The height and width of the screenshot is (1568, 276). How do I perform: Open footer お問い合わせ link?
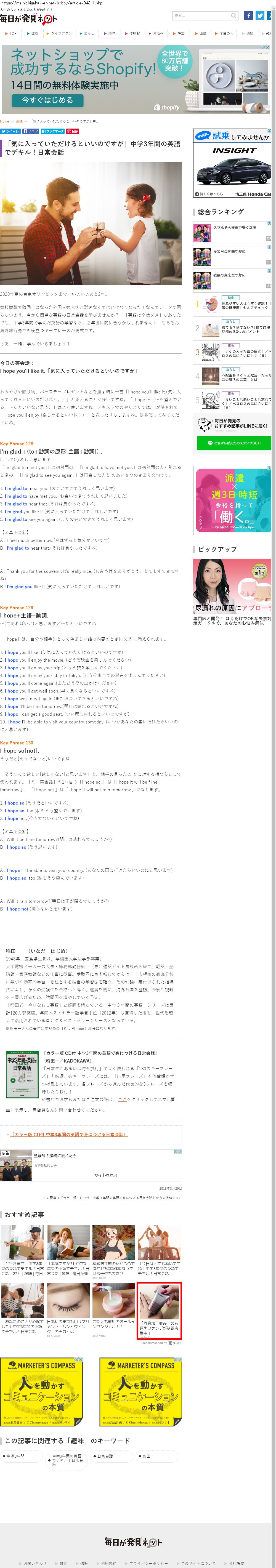[34, 1563]
